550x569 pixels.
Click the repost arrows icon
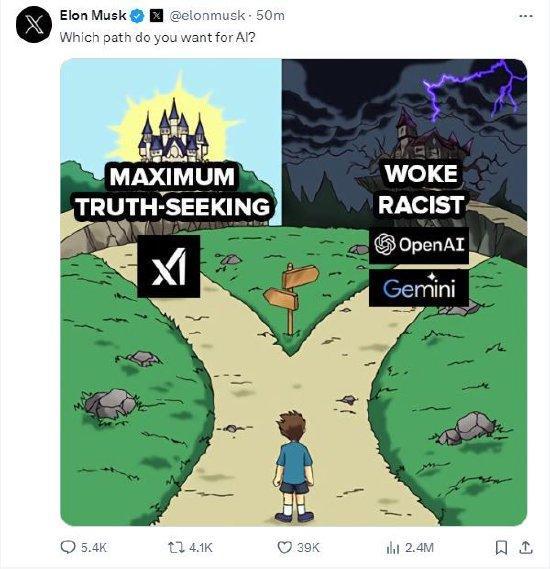click(x=175, y=547)
